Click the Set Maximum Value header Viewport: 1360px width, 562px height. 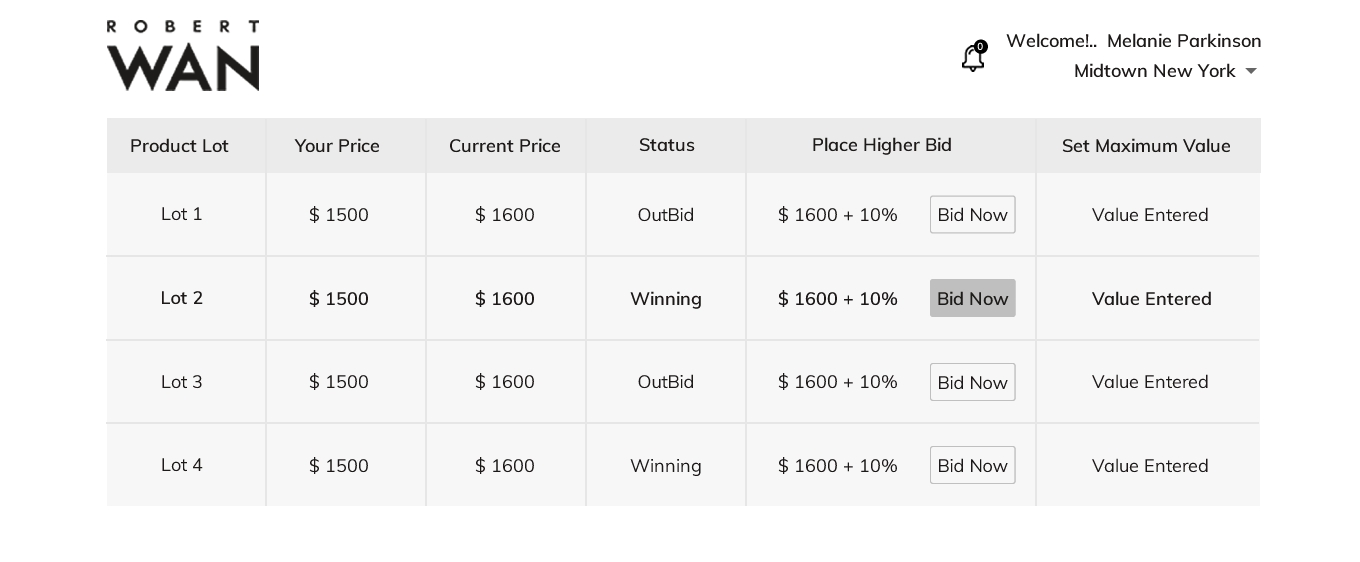click(1146, 146)
